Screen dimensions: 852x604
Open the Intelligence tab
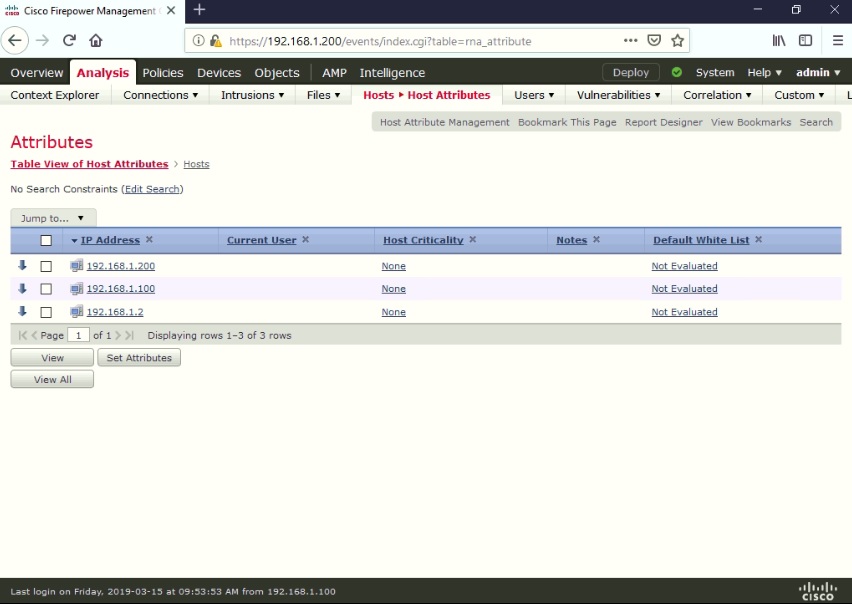(392, 73)
